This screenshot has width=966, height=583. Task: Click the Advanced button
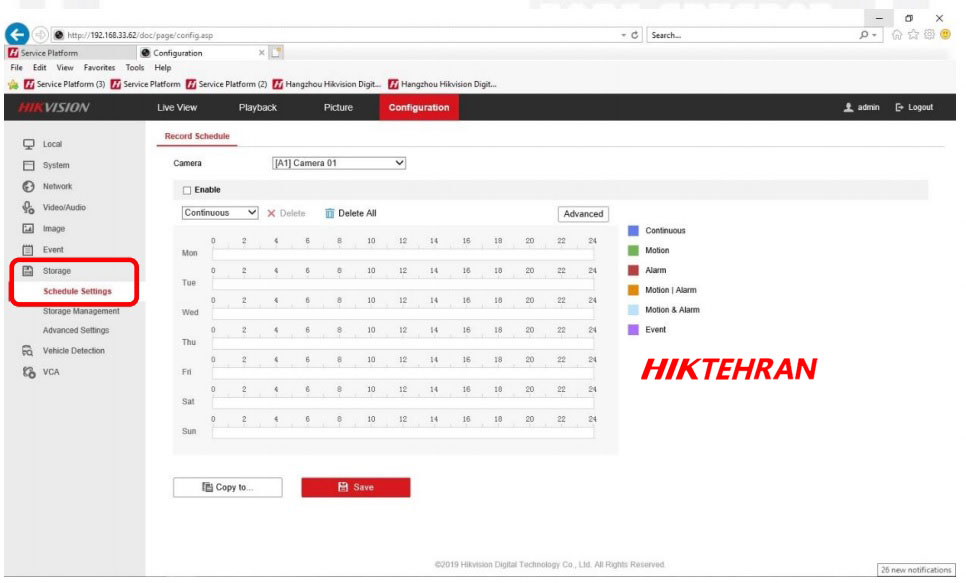(x=583, y=214)
